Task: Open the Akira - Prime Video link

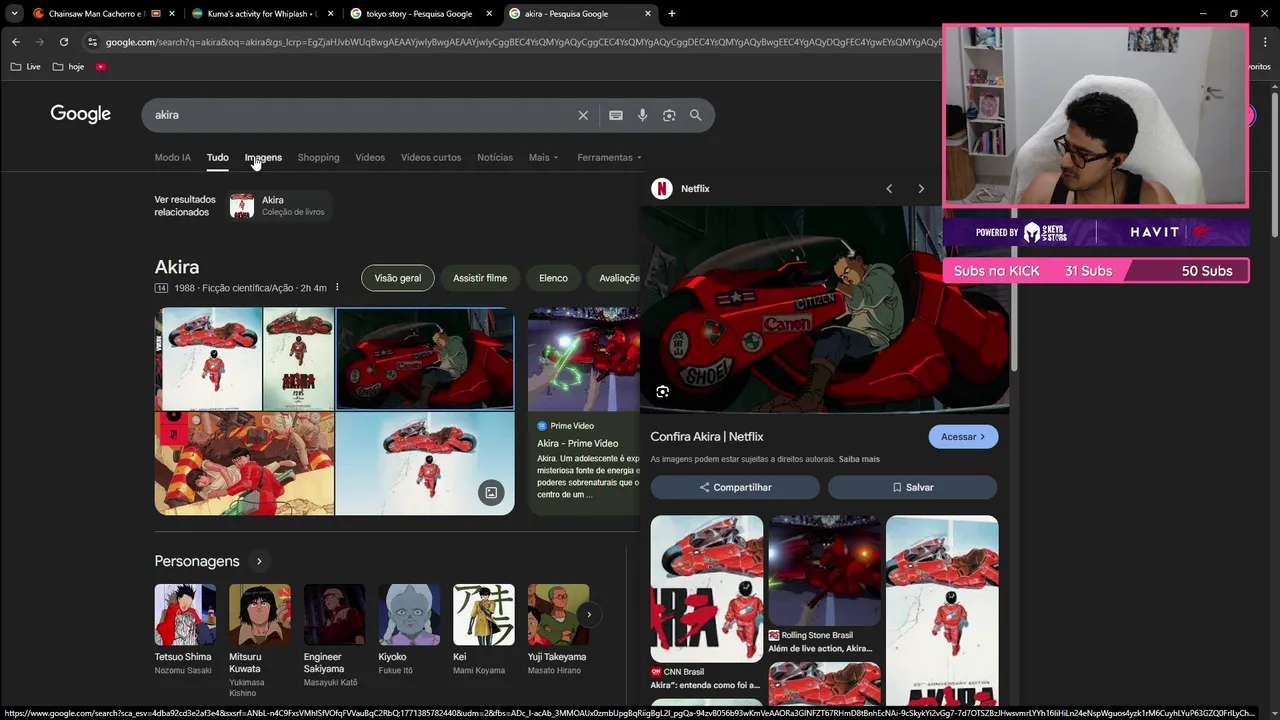Action: coord(578,443)
